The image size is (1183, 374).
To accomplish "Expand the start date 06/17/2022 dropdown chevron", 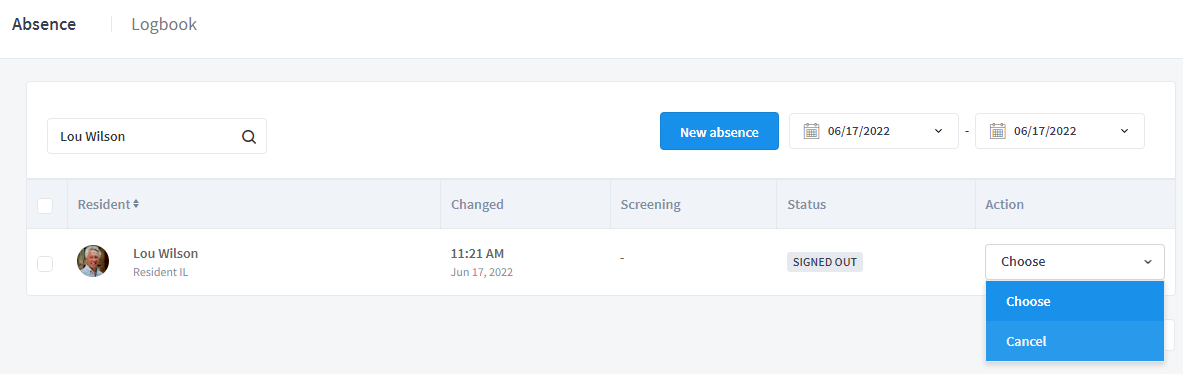I will pos(939,131).
